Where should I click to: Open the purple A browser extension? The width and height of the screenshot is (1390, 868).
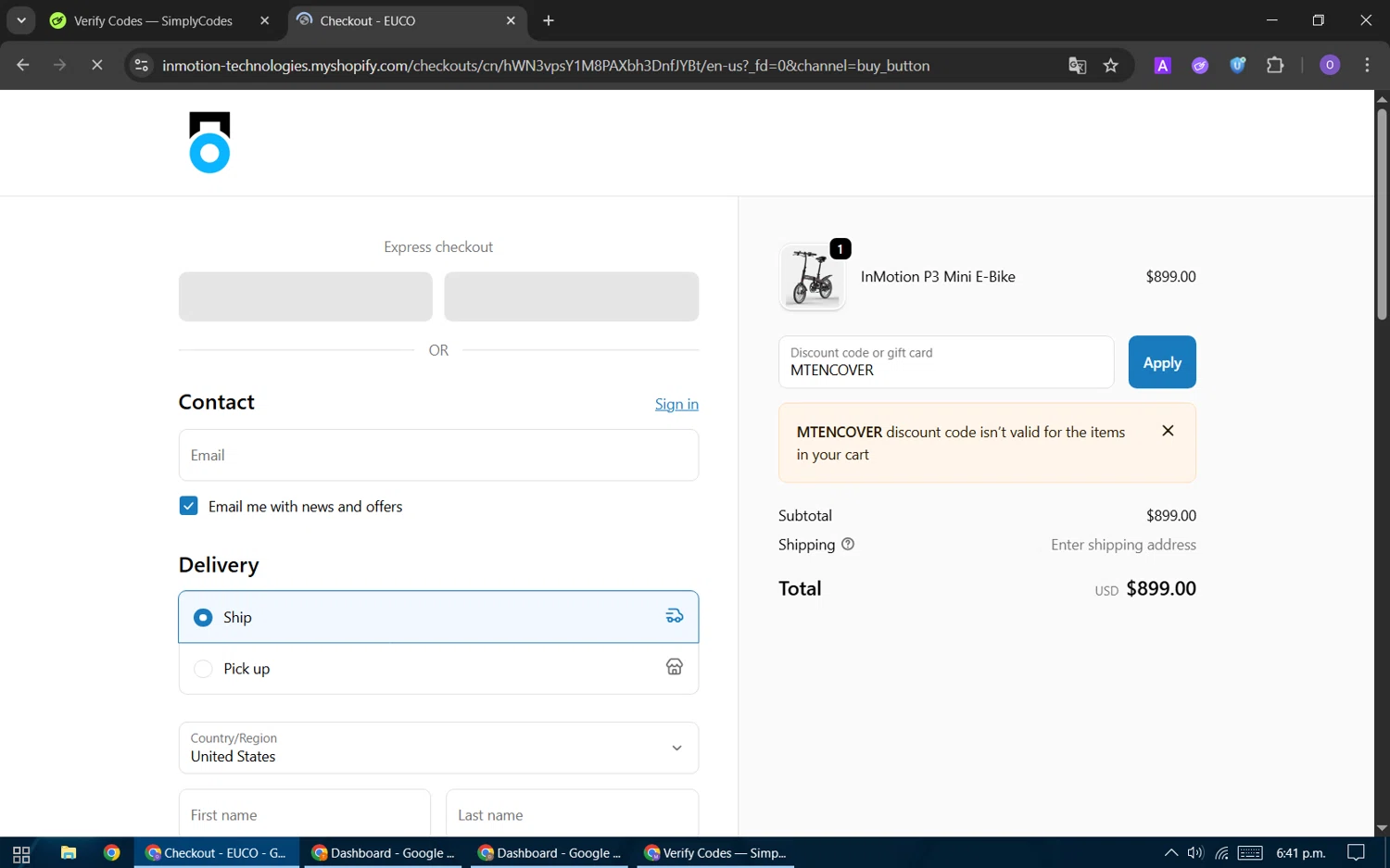click(1162, 65)
